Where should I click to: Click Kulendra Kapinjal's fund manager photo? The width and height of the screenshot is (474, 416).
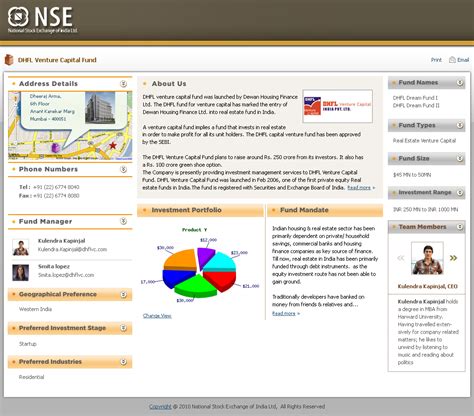[x=21, y=248]
